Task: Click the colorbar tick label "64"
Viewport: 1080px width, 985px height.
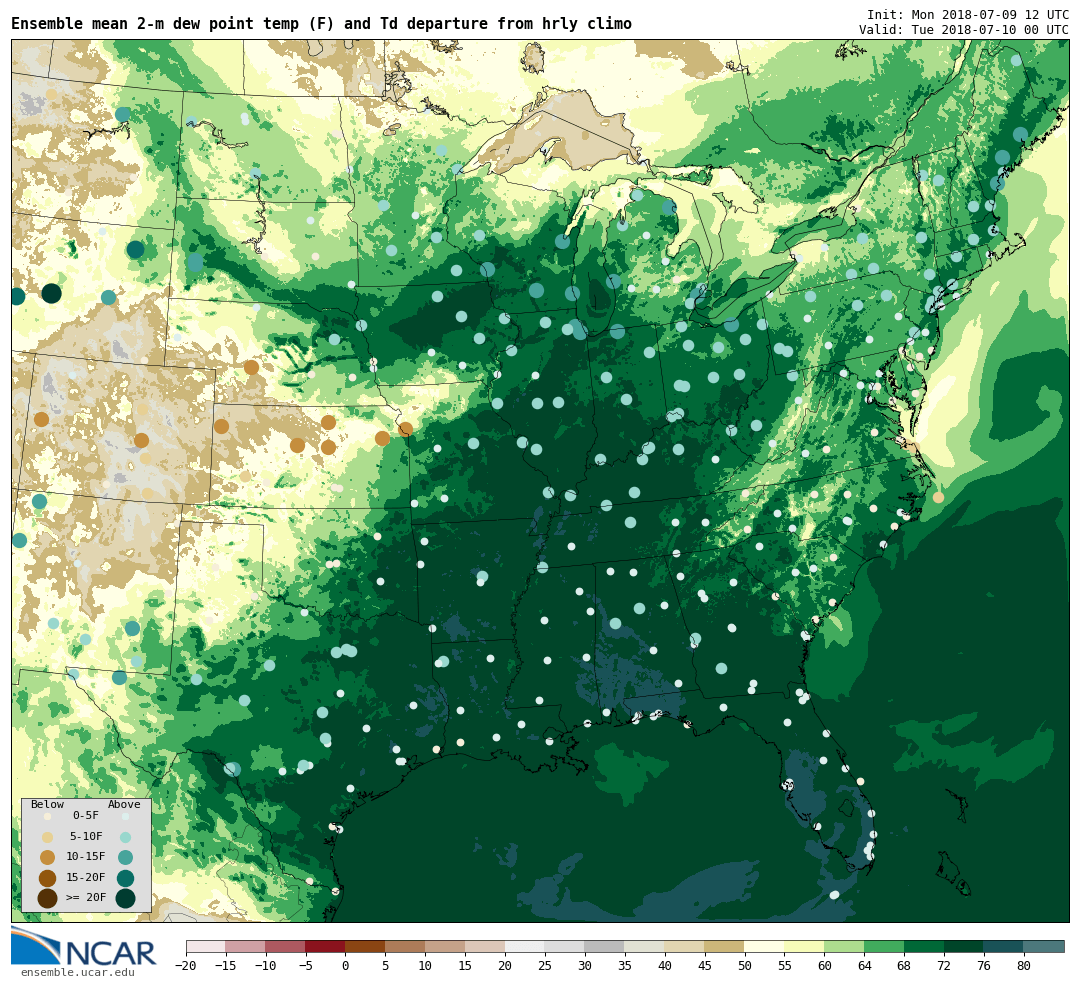Action: pyautogui.click(x=864, y=966)
